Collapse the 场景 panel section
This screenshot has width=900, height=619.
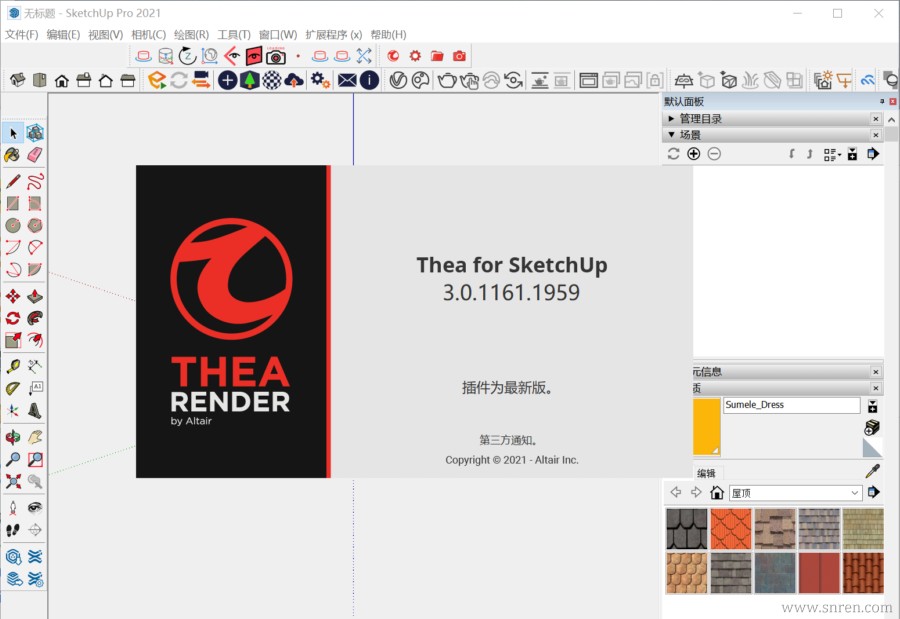[x=672, y=135]
